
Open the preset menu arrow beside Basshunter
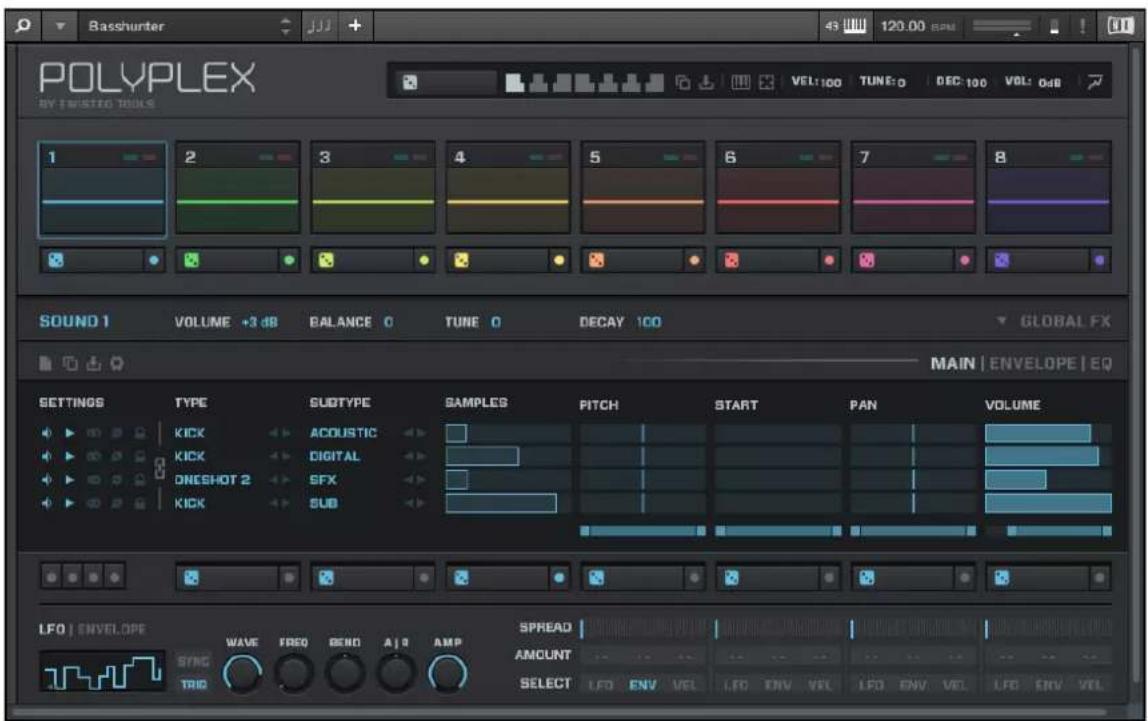coord(61,26)
